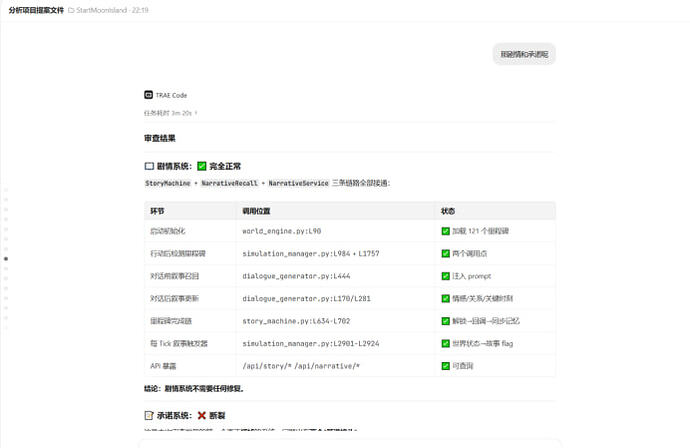Click the TRAE Code name label

(x=171, y=95)
